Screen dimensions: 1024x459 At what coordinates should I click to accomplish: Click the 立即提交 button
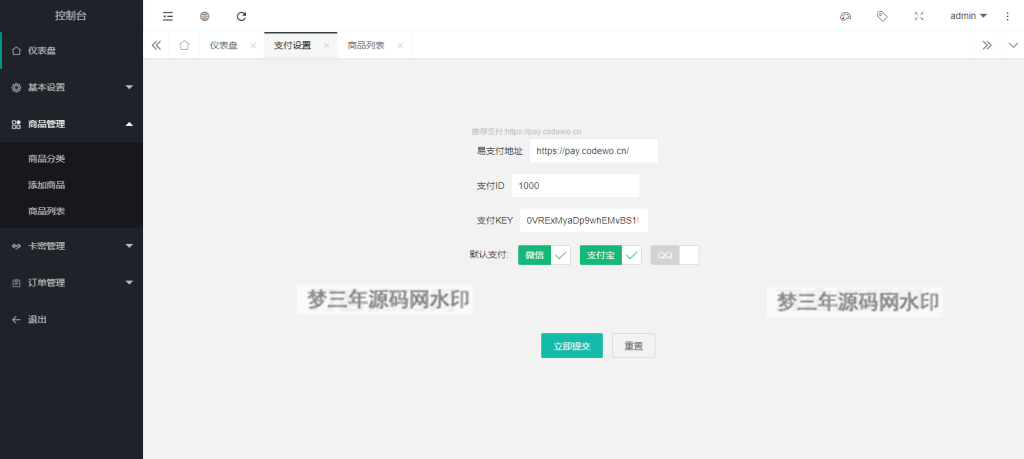571,346
